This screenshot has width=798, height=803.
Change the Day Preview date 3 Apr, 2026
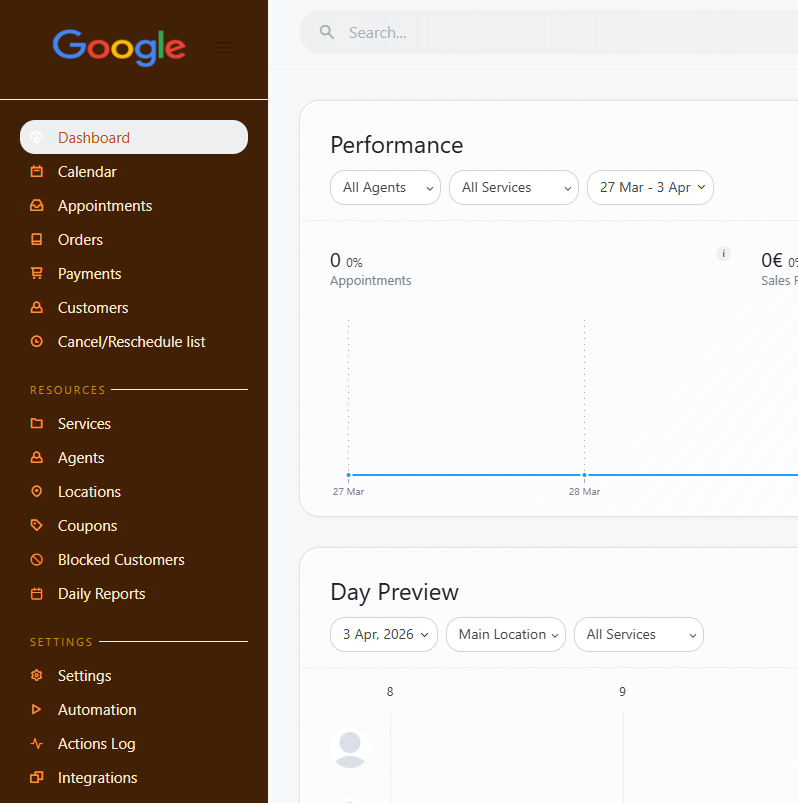pyautogui.click(x=383, y=634)
